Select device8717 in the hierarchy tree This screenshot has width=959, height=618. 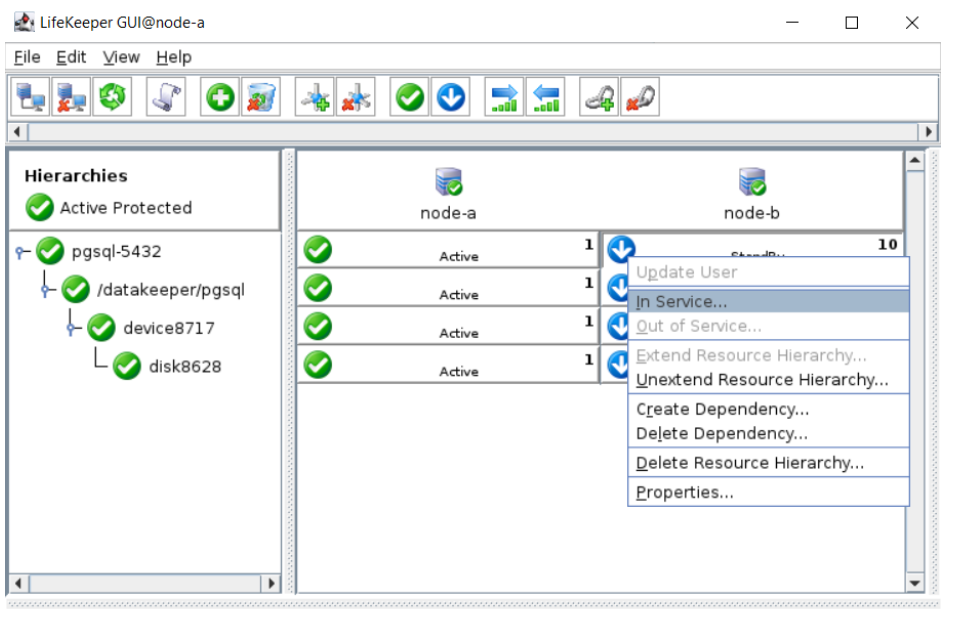tap(169, 329)
